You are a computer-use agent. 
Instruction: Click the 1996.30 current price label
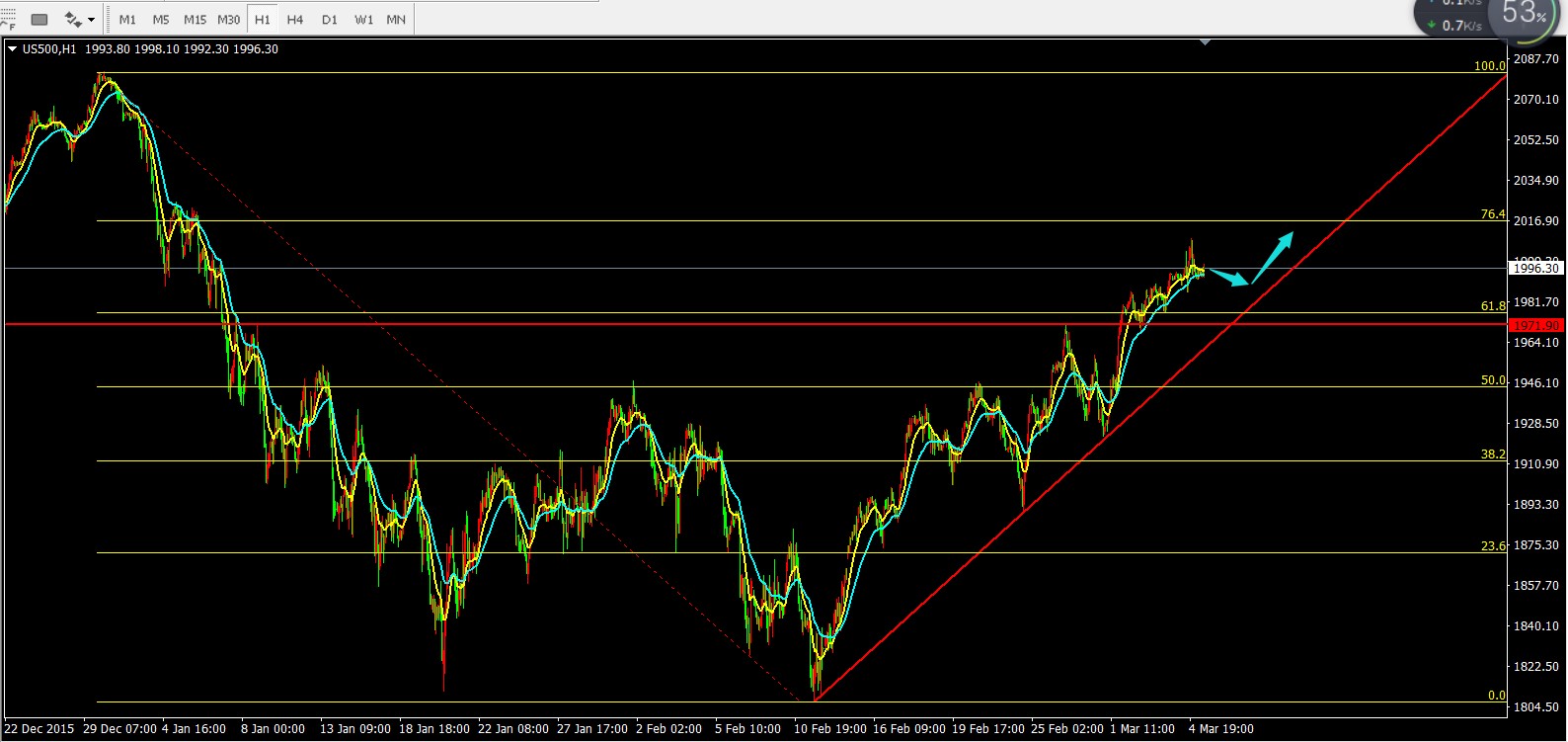(1535, 268)
